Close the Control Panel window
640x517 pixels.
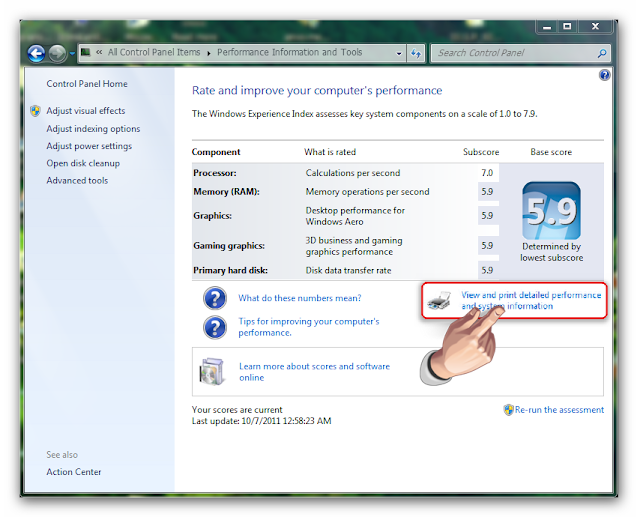(595, 27)
